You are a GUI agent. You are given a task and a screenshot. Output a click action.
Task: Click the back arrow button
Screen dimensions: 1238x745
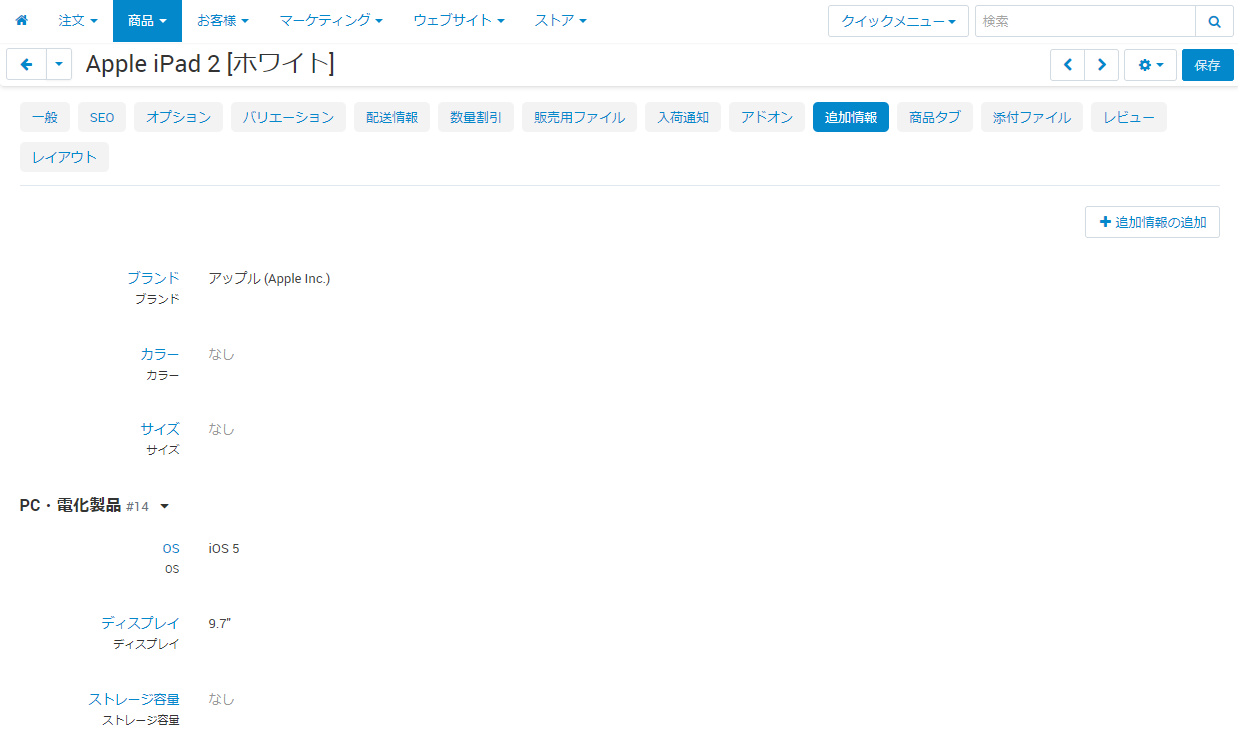click(x=26, y=65)
